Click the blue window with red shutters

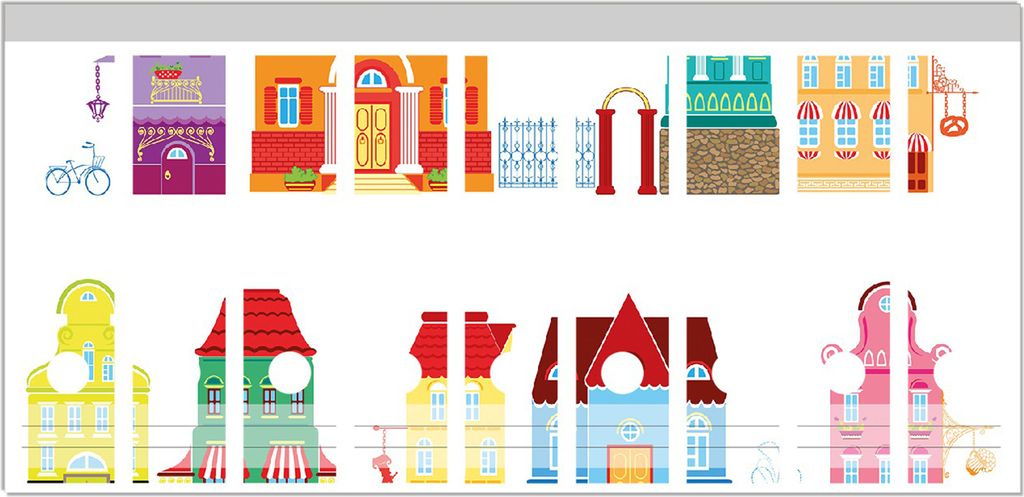[x=288, y=104]
